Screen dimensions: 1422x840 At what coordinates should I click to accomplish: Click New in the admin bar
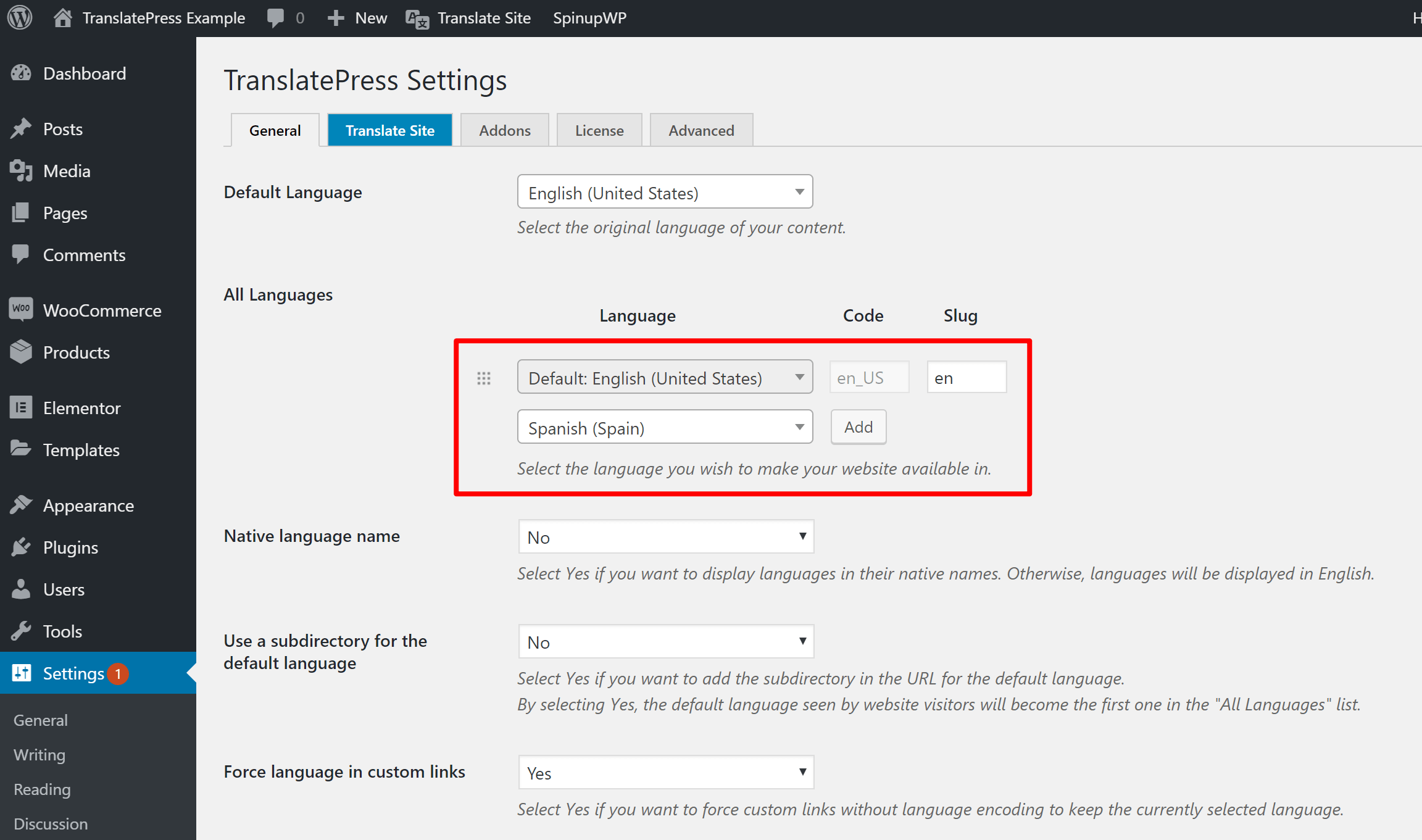[371, 18]
